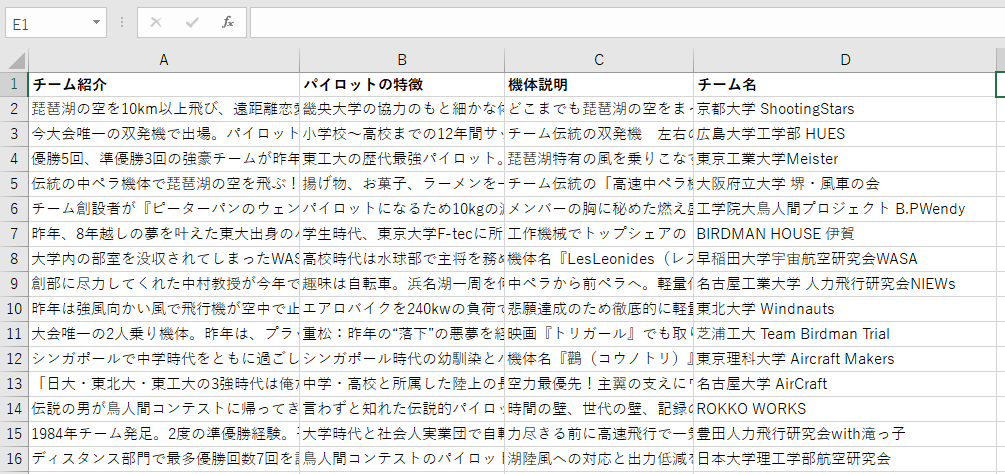The image size is (1005, 474).
Task: Select column D header
Action: [845, 60]
